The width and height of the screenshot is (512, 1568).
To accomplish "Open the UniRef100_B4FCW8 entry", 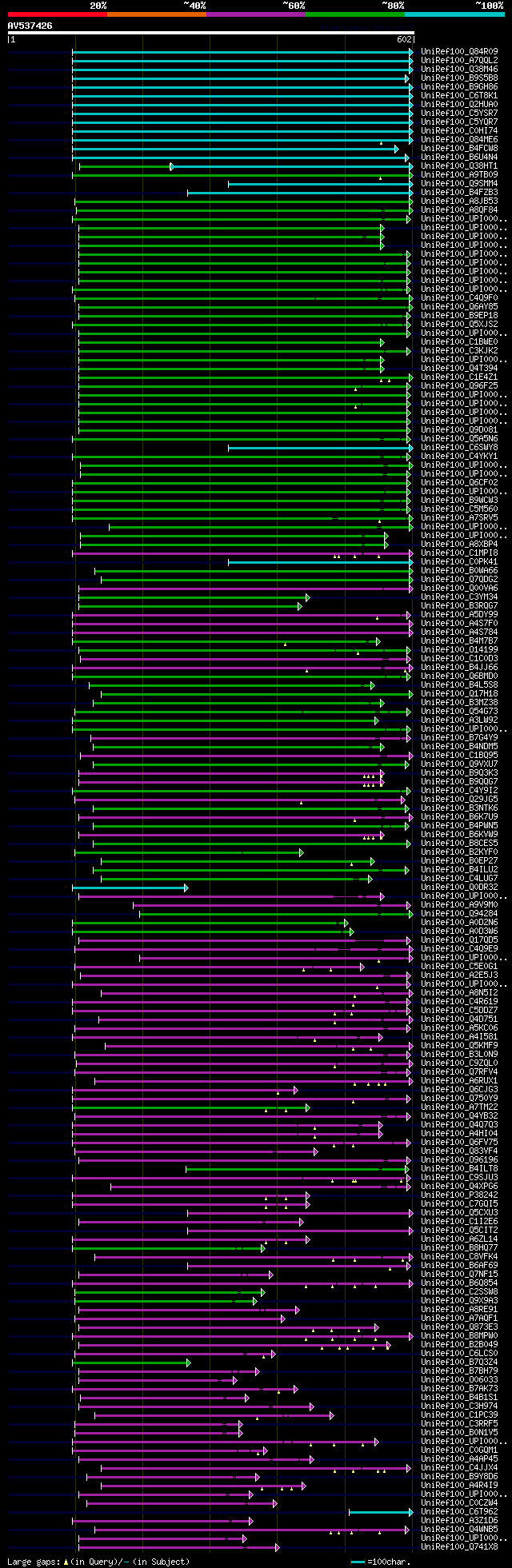I will coord(459,149).
